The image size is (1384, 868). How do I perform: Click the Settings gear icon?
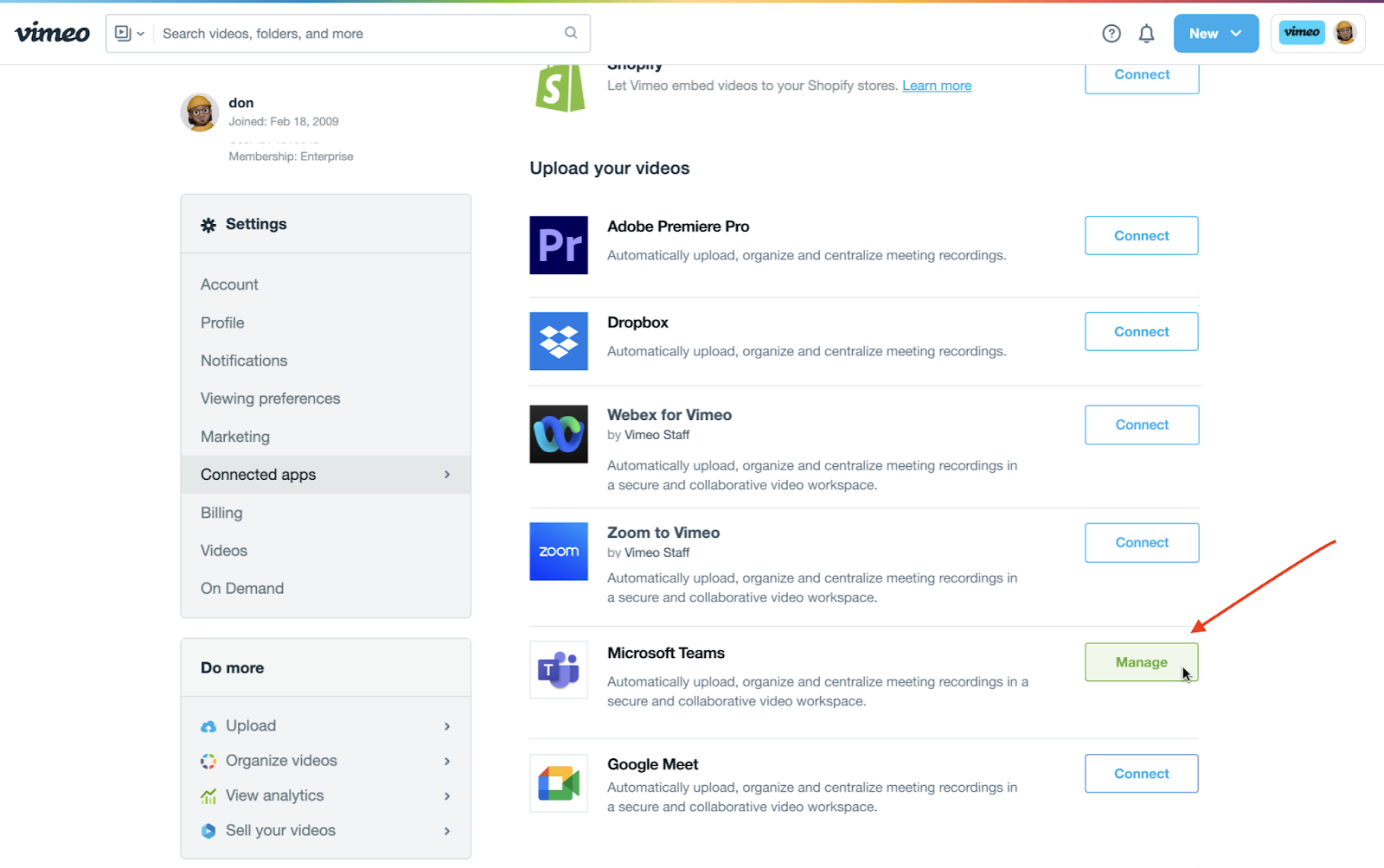point(208,225)
